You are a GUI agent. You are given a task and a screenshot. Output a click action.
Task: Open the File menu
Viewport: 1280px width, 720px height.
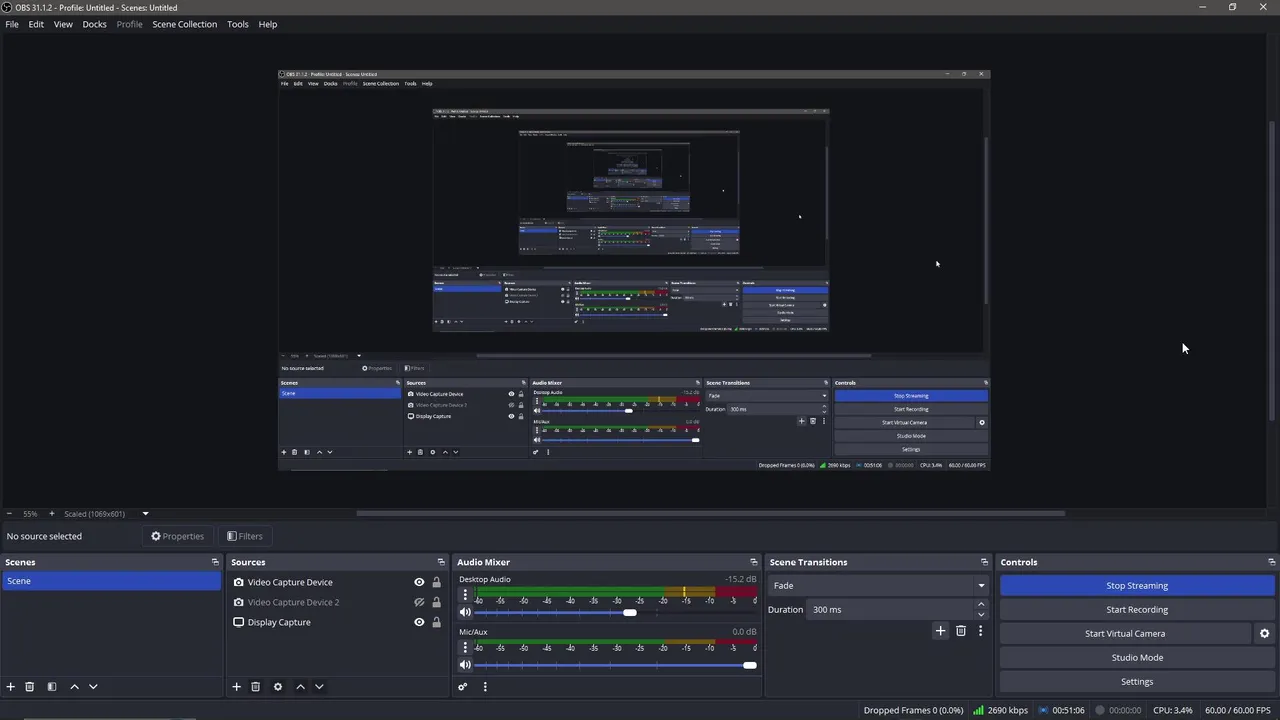tap(12, 24)
